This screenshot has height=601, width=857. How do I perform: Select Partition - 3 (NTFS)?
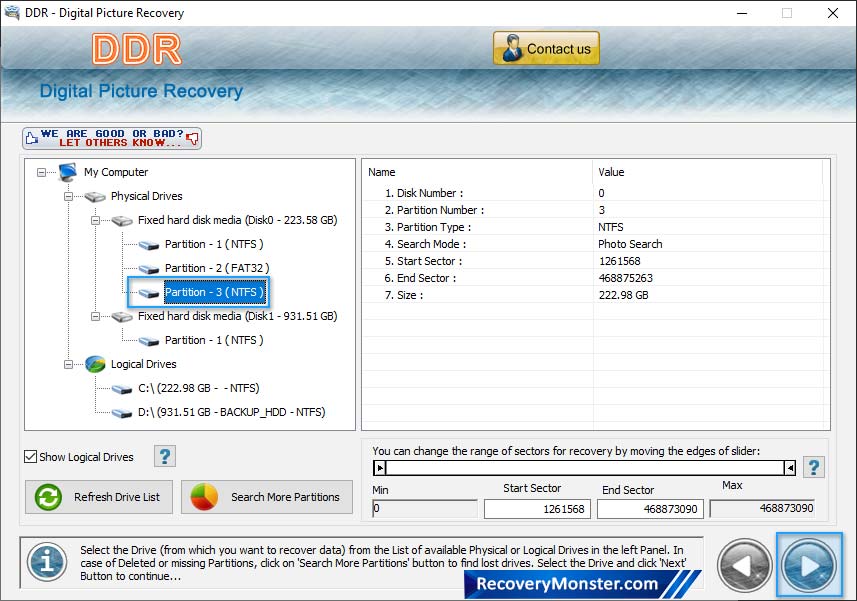[x=214, y=292]
